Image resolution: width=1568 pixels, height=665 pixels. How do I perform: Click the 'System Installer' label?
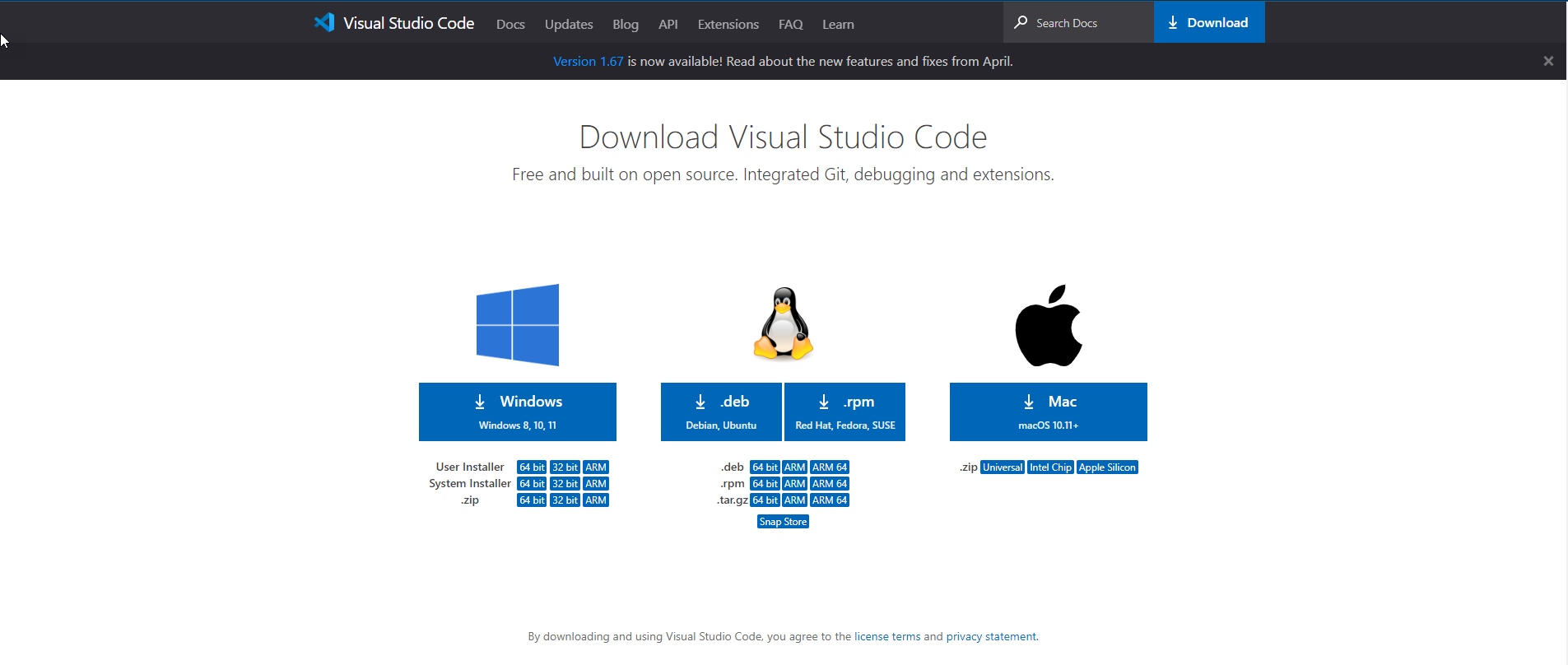pyautogui.click(x=470, y=483)
